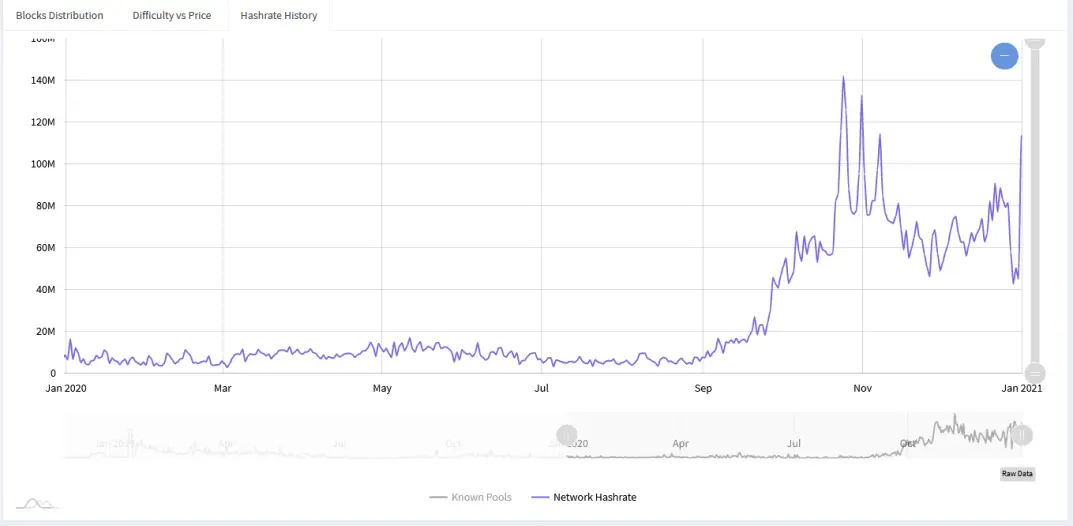Click the selected 2020 range in the overview scrollbar

(x=794, y=435)
